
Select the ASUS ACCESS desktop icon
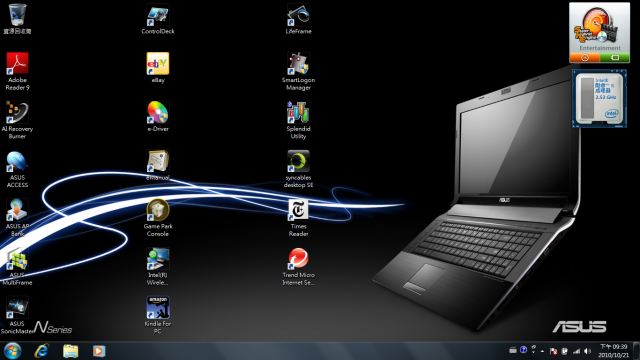click(x=17, y=169)
